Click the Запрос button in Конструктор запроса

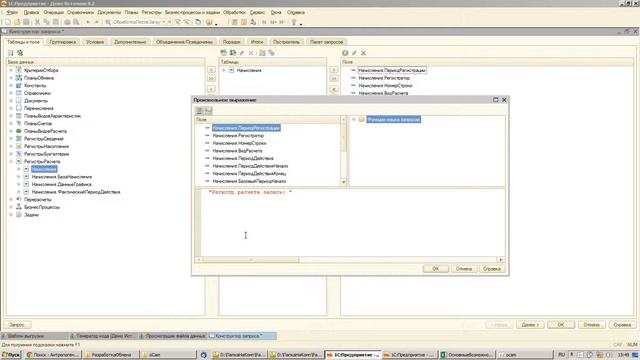coord(17,324)
